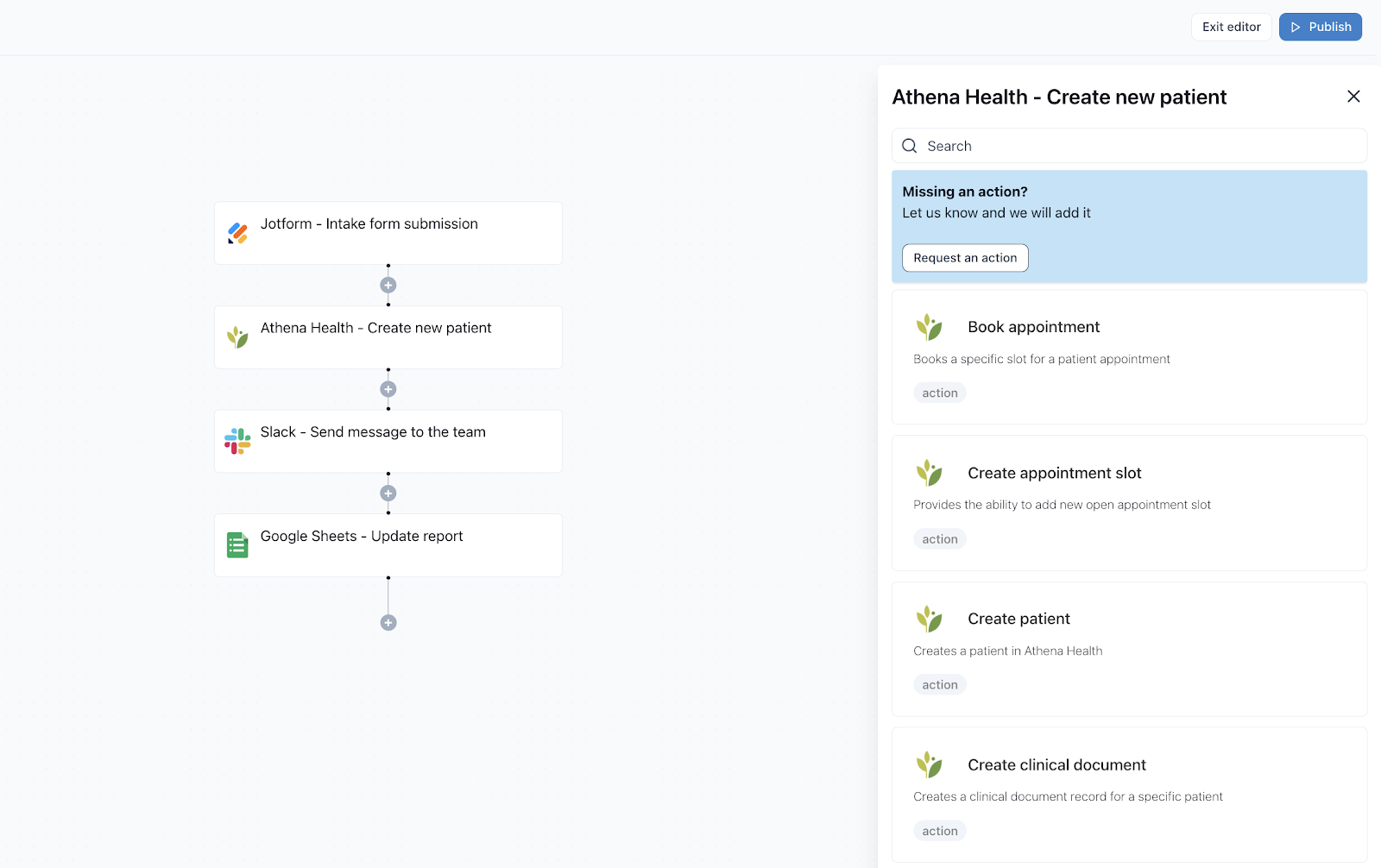Select the Book appointment action title
Screen dimensions: 1381x868
point(1033,327)
